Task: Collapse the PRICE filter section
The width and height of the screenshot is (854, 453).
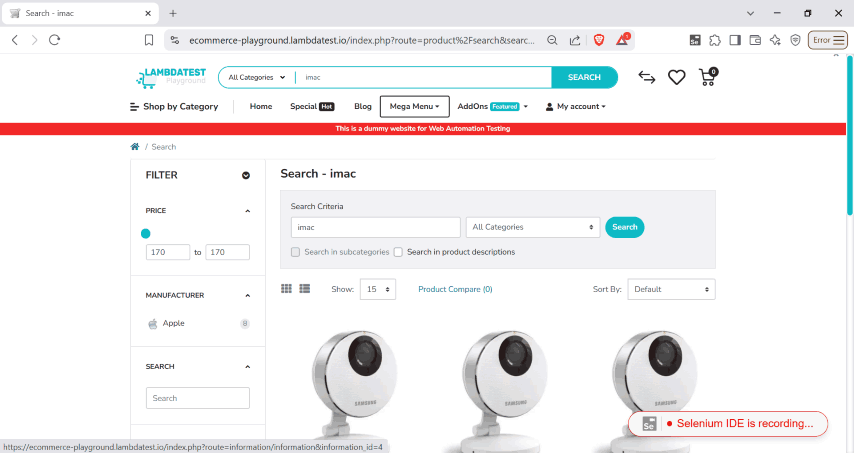Action: (248, 211)
